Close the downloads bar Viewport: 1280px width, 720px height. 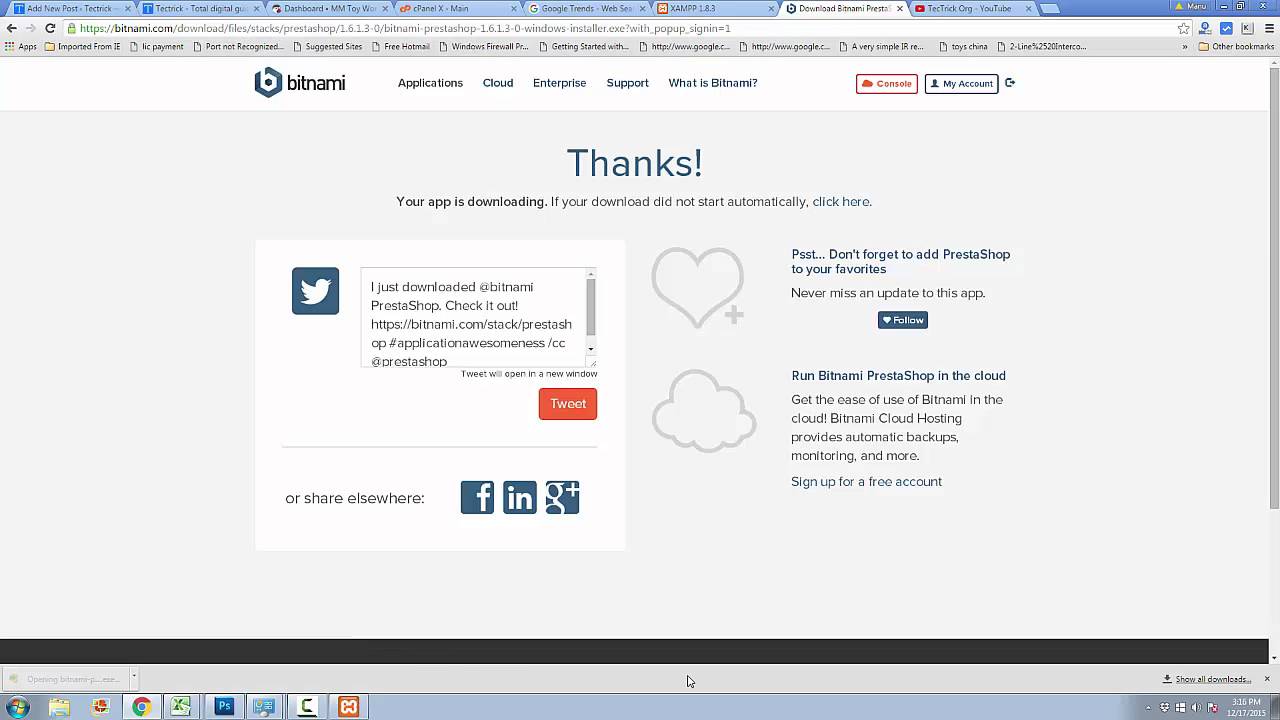(1267, 679)
